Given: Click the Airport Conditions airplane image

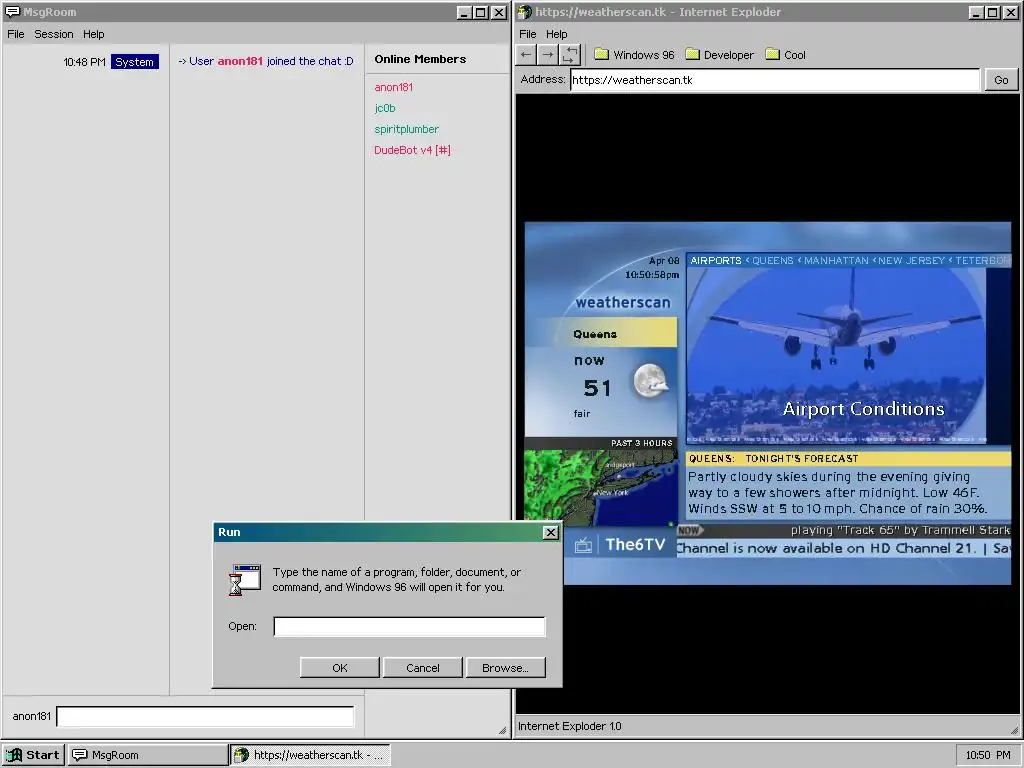Looking at the screenshot, I should tap(836, 355).
